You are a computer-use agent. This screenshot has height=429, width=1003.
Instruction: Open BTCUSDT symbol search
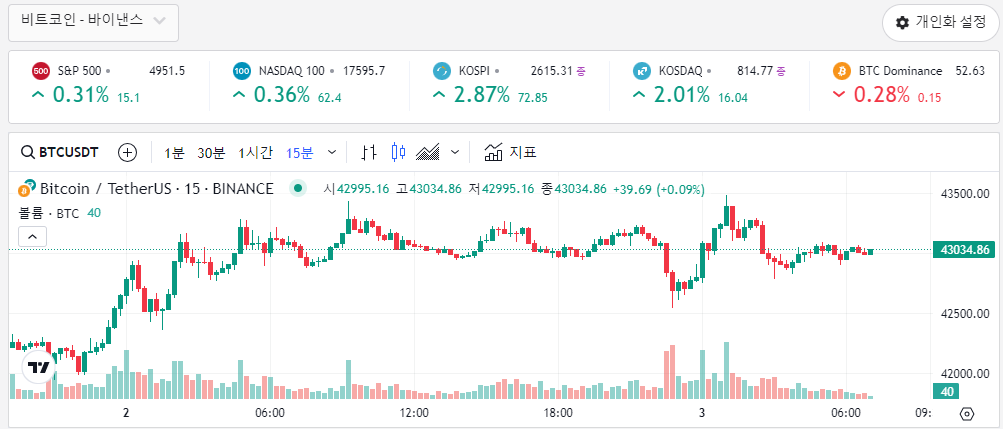60,152
